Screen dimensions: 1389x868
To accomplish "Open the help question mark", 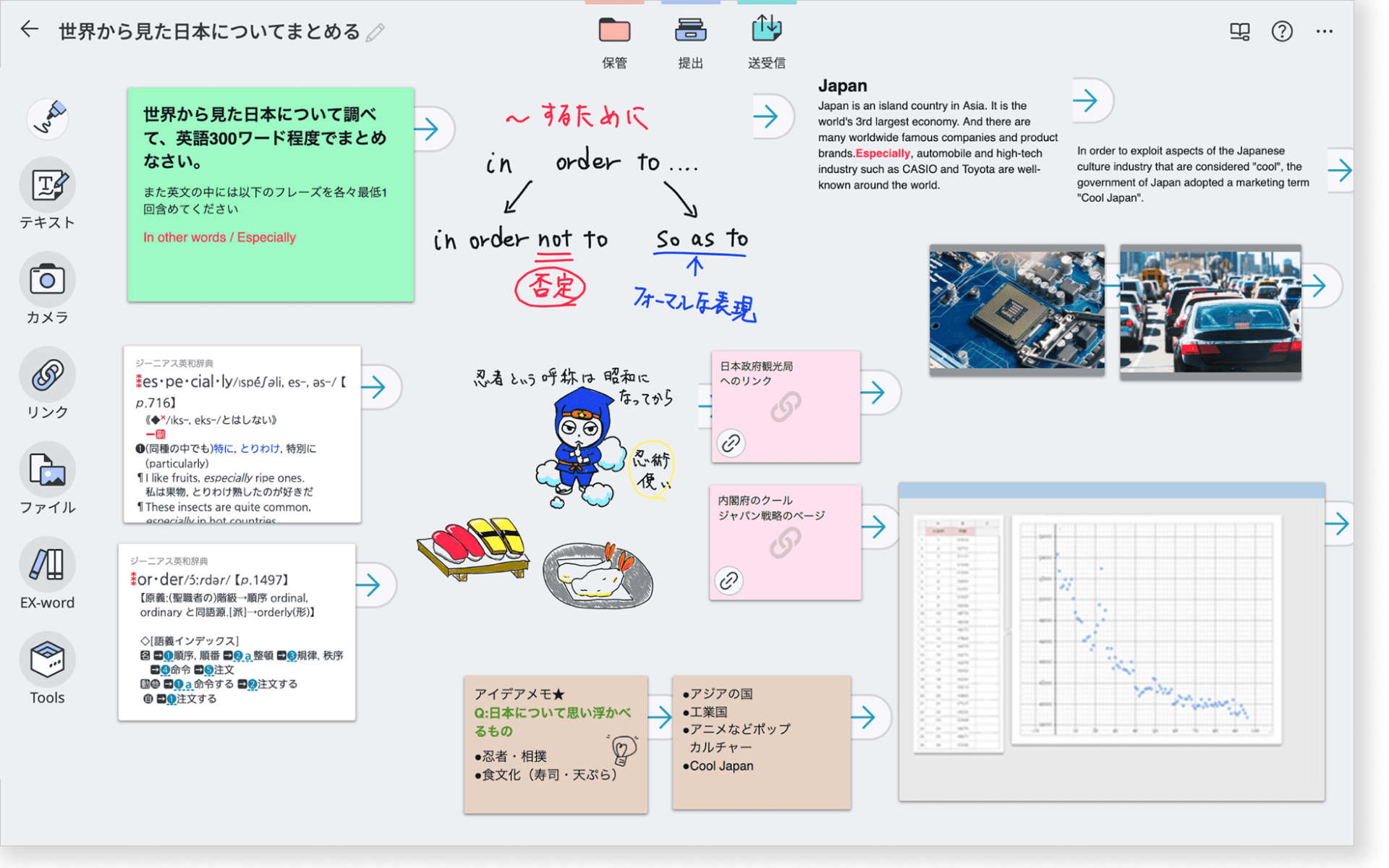I will coord(1282,32).
